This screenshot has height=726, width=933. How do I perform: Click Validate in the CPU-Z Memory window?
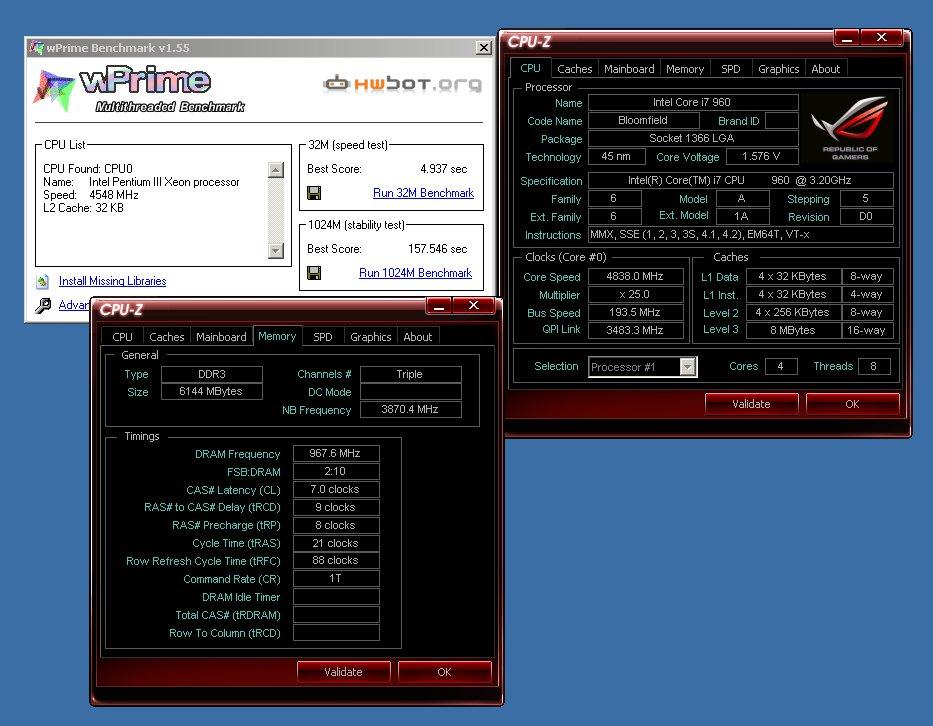(x=343, y=672)
